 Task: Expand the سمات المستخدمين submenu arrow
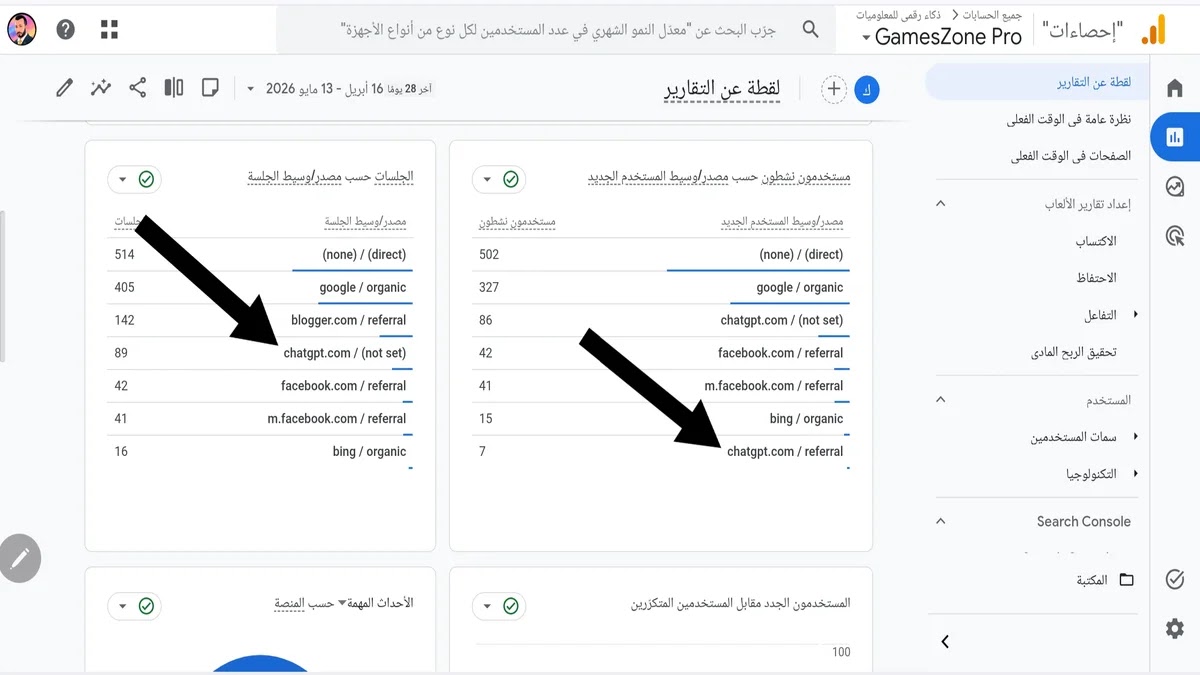click(1135, 437)
